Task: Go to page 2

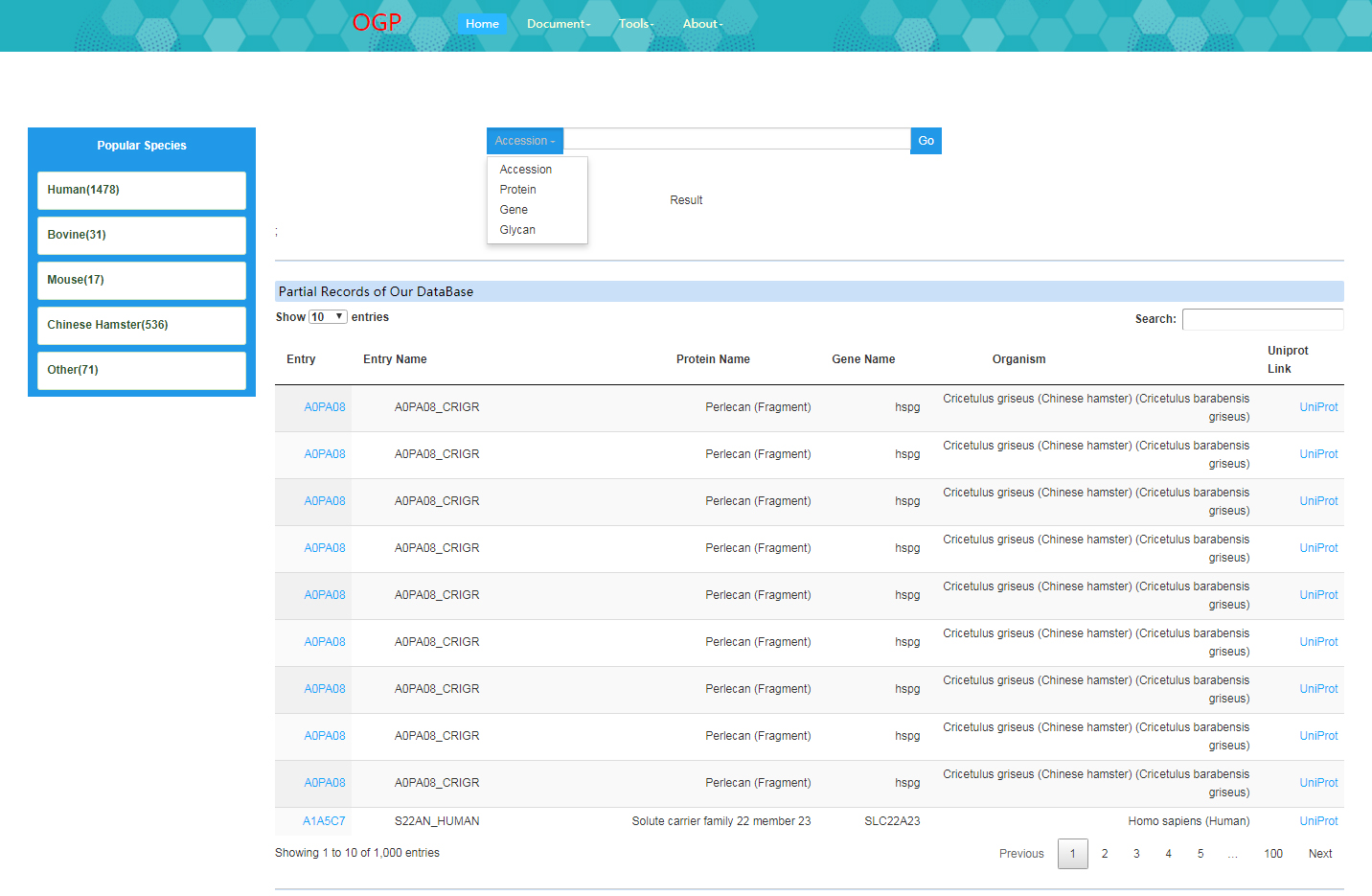Action: (1105, 854)
